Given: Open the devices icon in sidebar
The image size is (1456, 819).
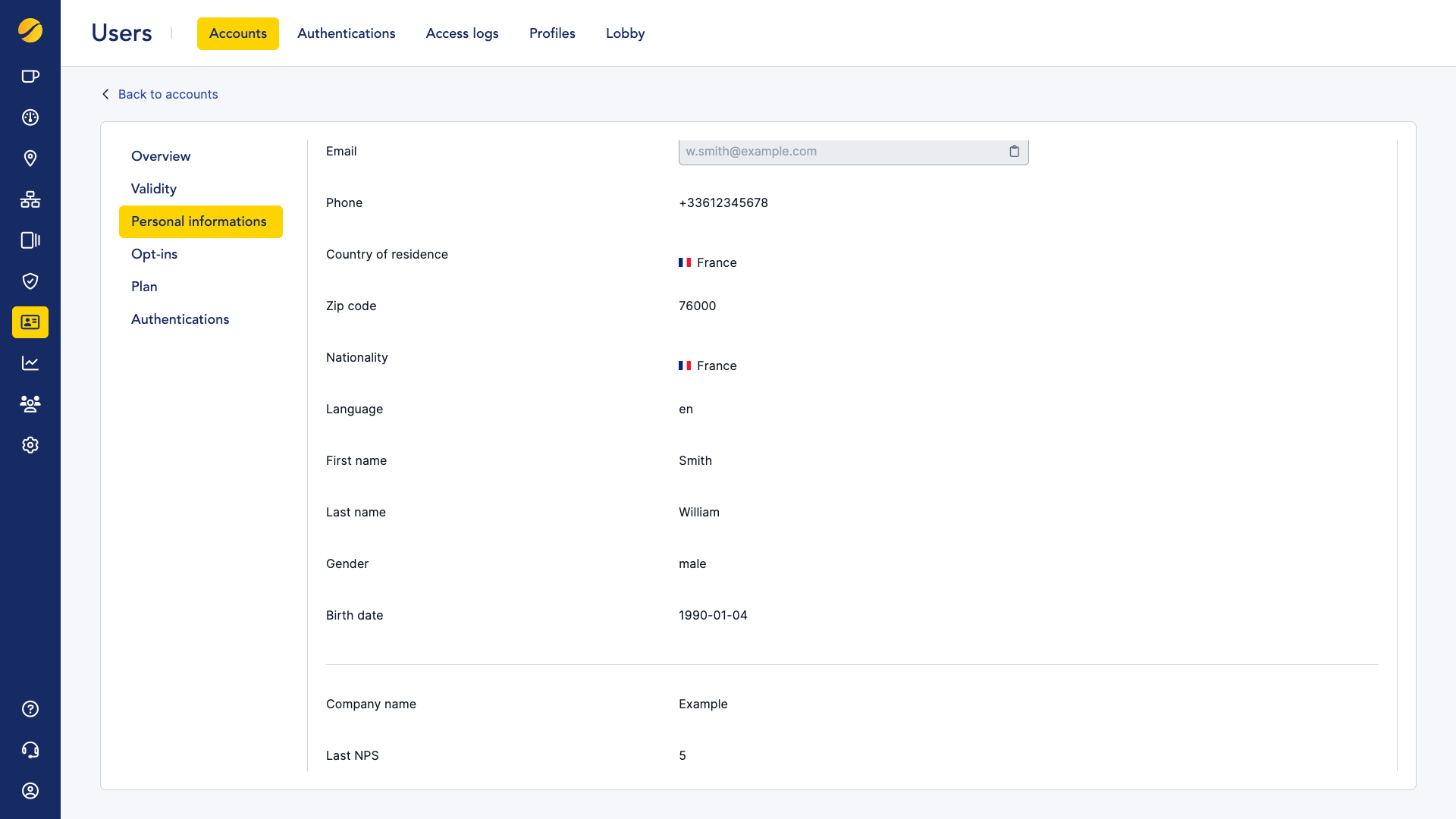Looking at the screenshot, I should (x=30, y=240).
